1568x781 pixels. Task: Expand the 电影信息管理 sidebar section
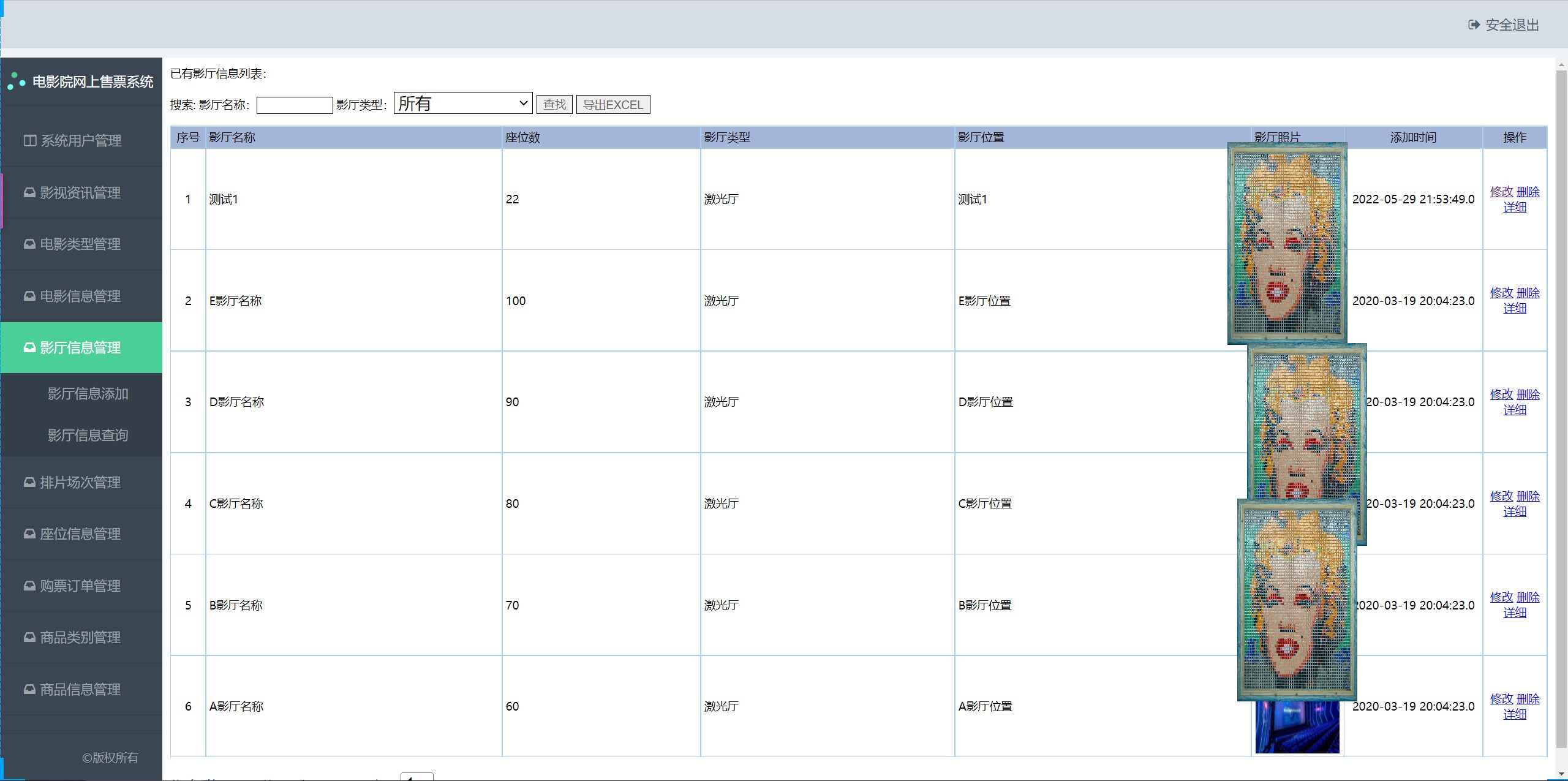(x=80, y=296)
